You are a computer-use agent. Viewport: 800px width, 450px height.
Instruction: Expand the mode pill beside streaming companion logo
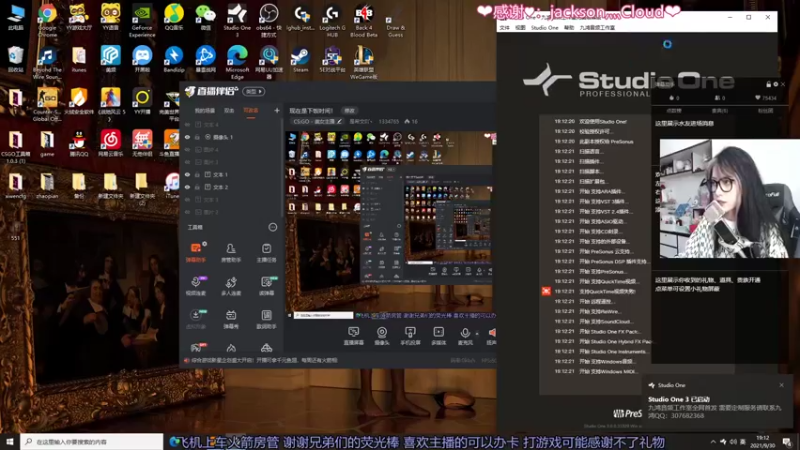(x=254, y=91)
